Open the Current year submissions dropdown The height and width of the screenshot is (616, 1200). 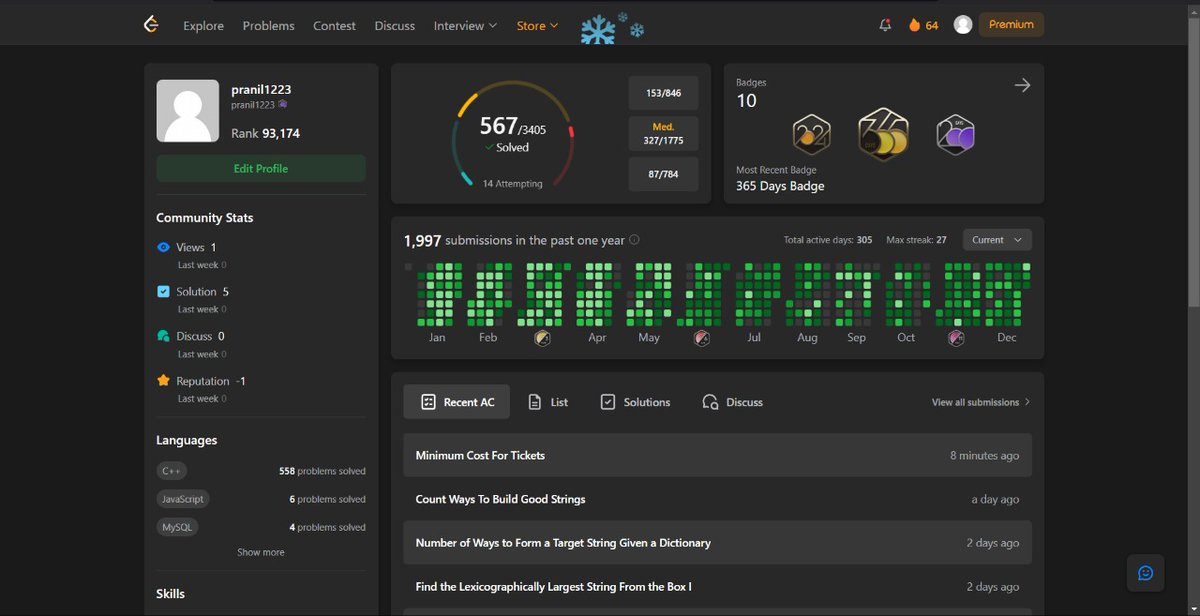pyautogui.click(x=996, y=239)
